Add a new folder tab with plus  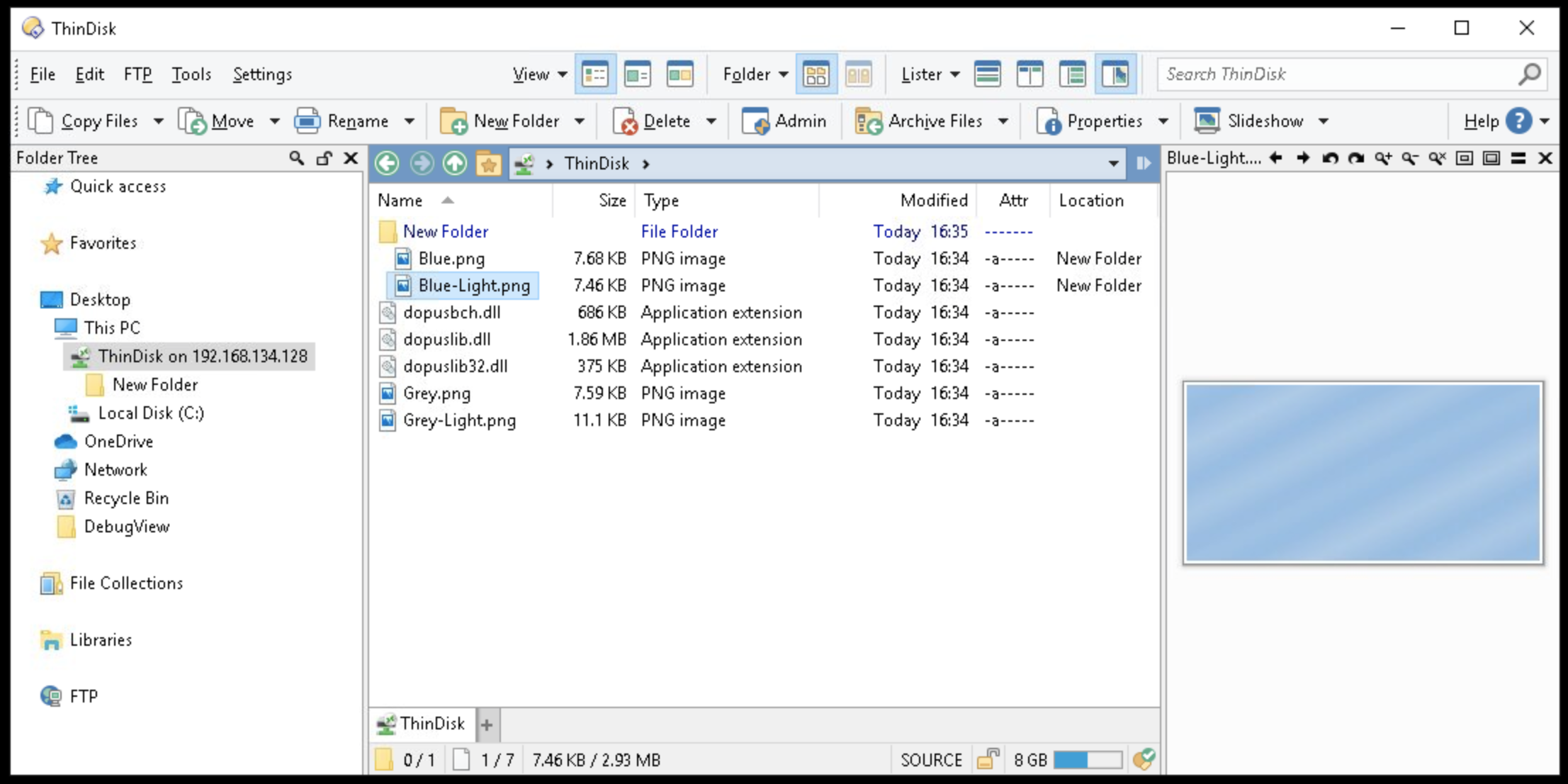point(487,724)
